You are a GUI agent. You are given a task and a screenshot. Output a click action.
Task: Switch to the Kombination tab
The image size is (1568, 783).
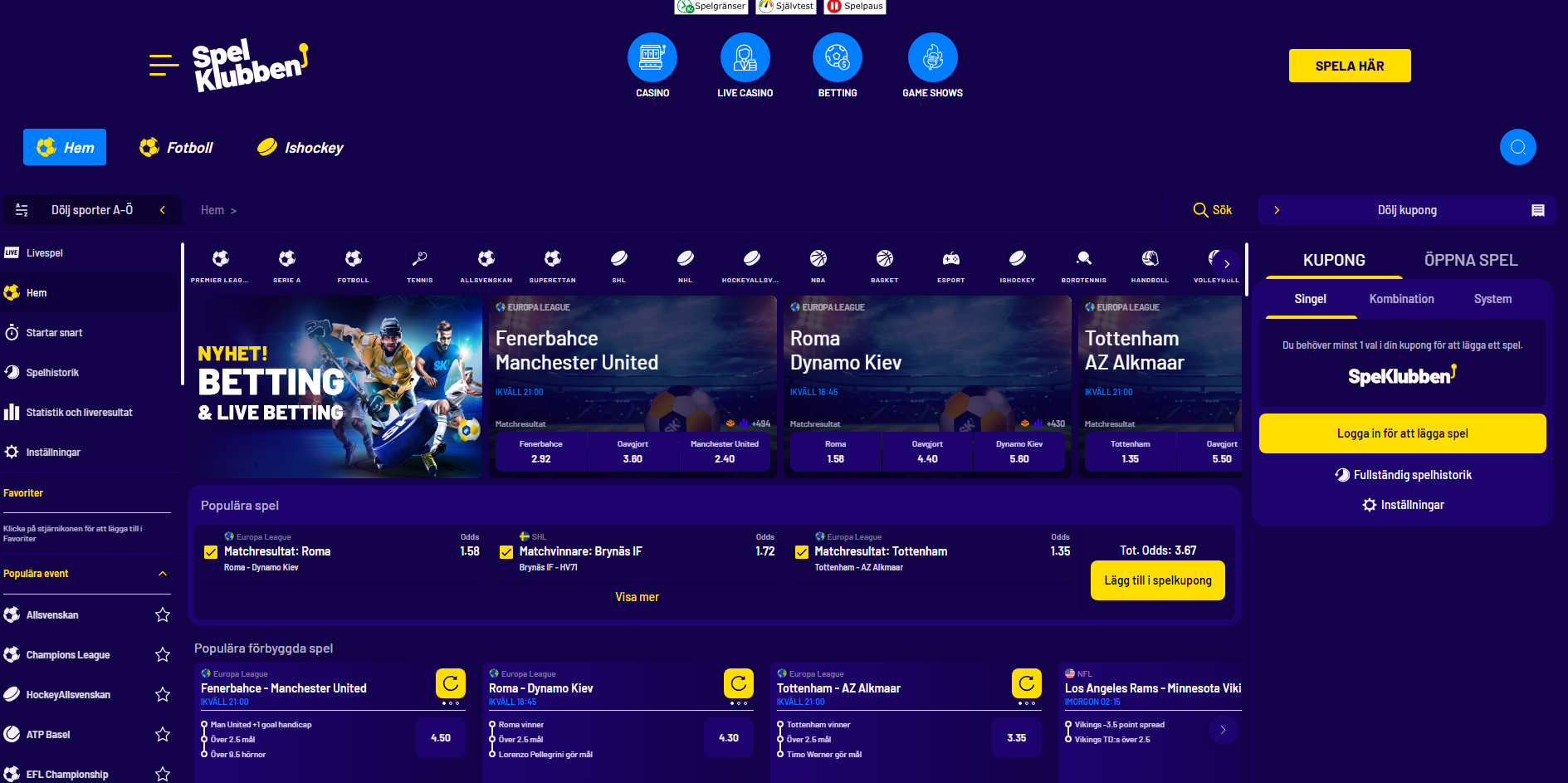point(1401,299)
